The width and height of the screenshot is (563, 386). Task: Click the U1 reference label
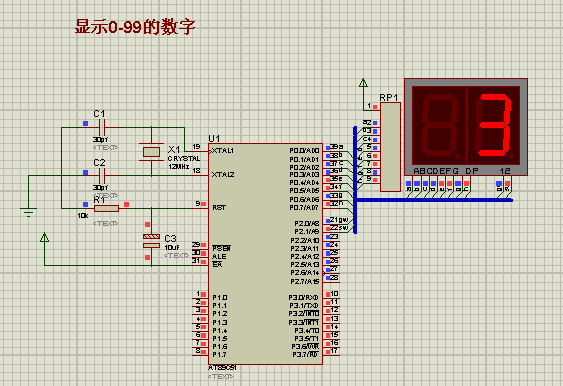(x=214, y=139)
